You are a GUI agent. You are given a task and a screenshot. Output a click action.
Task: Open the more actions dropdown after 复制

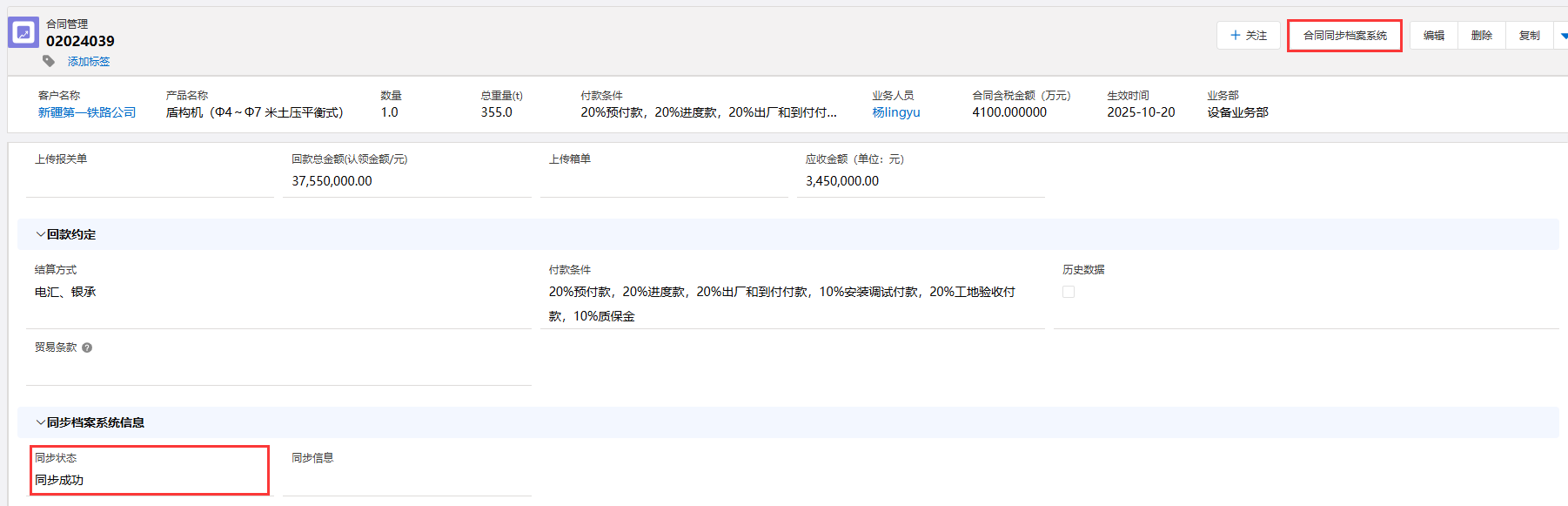pyautogui.click(x=1562, y=36)
